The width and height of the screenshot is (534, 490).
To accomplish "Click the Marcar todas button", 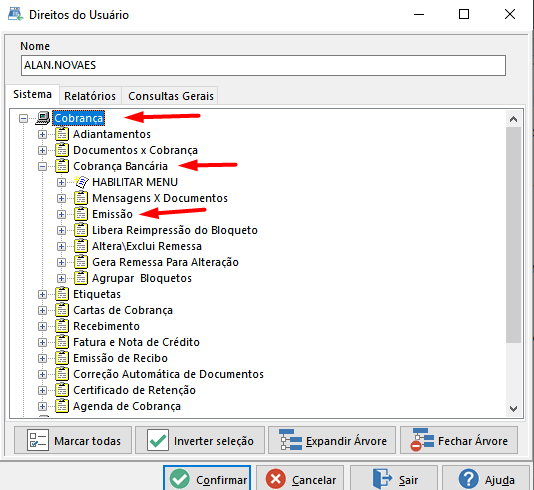I will click(73, 440).
